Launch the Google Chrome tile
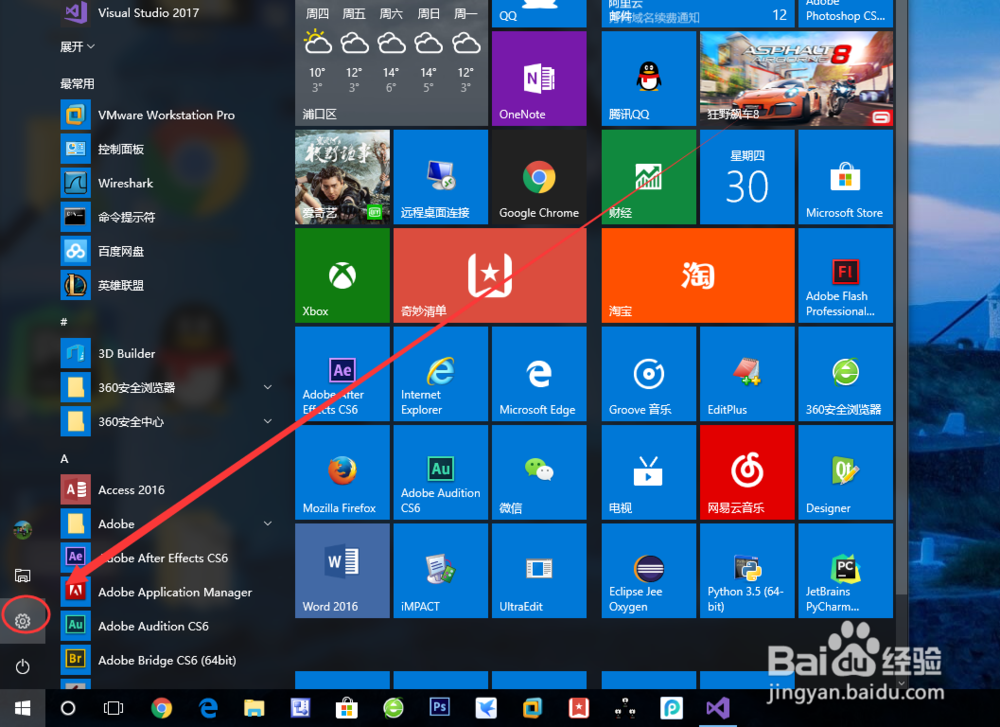This screenshot has height=727, width=1000. tap(539, 177)
